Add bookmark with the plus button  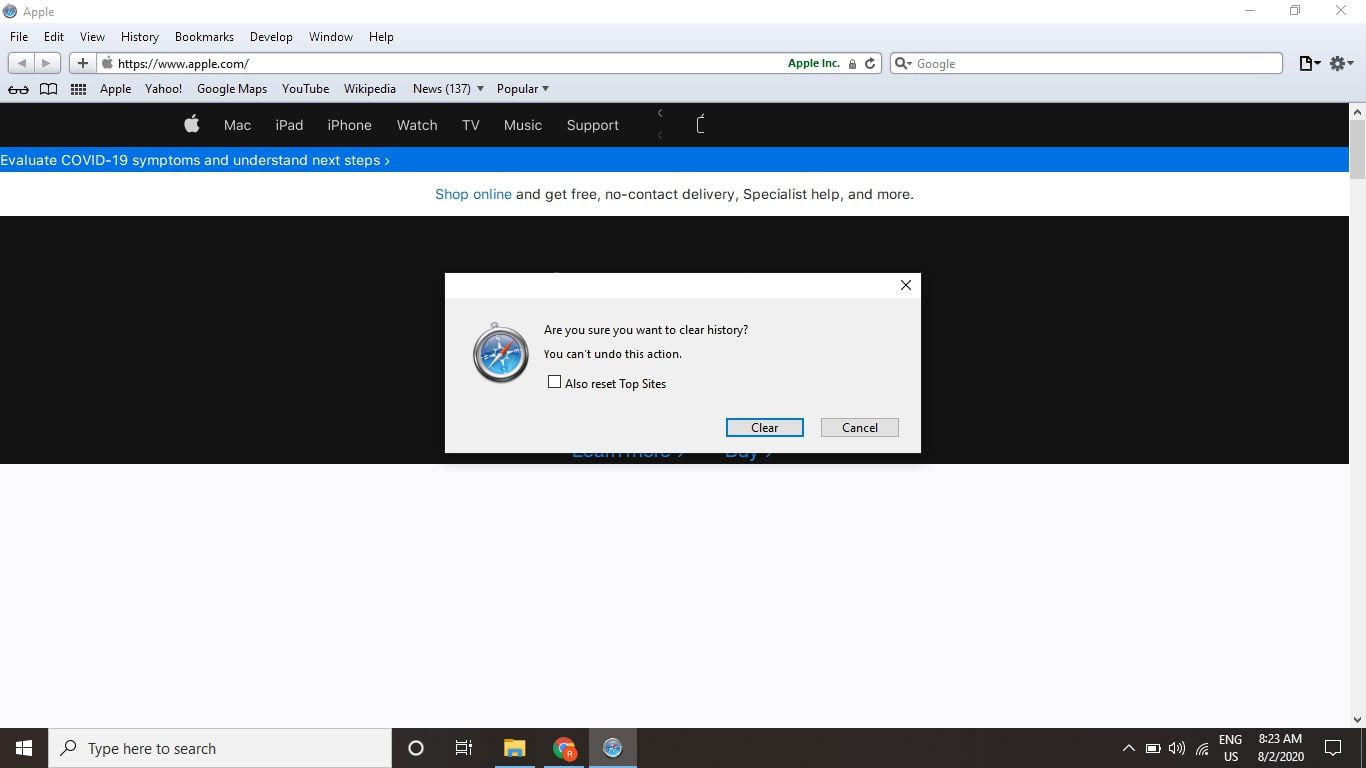pyautogui.click(x=82, y=63)
